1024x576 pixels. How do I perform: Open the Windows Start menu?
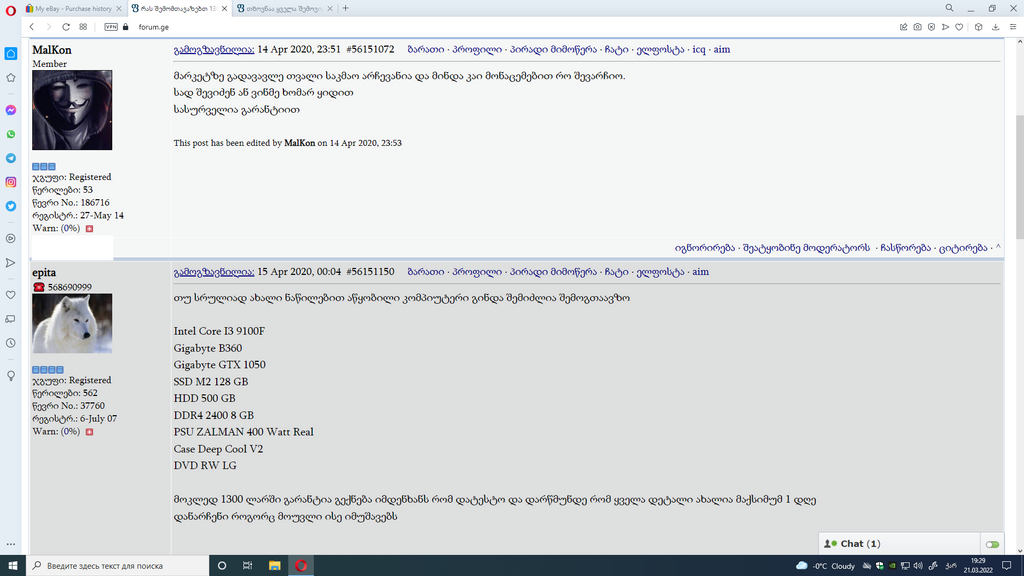click(x=12, y=566)
